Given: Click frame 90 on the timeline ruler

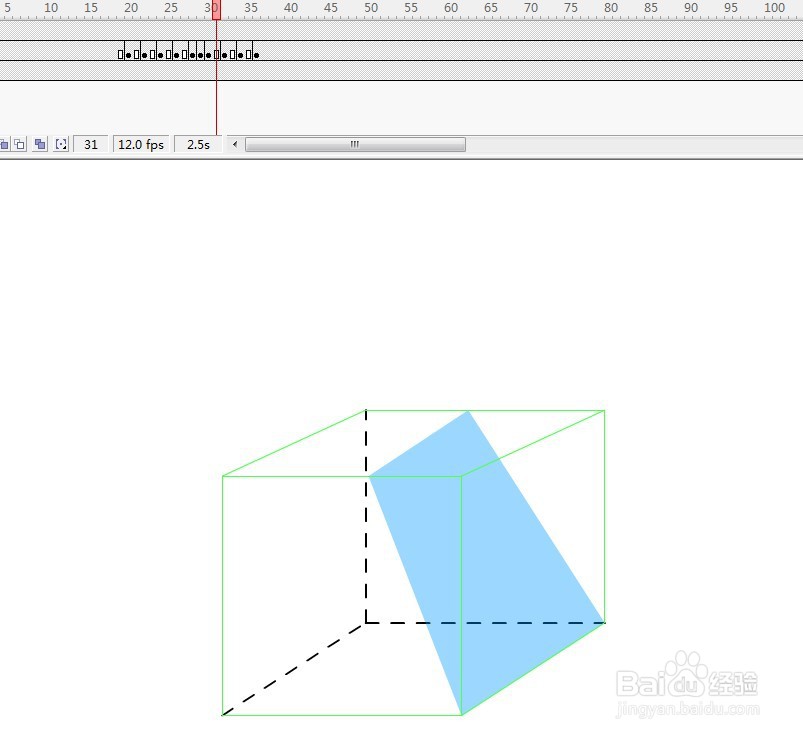Looking at the screenshot, I should [x=691, y=8].
